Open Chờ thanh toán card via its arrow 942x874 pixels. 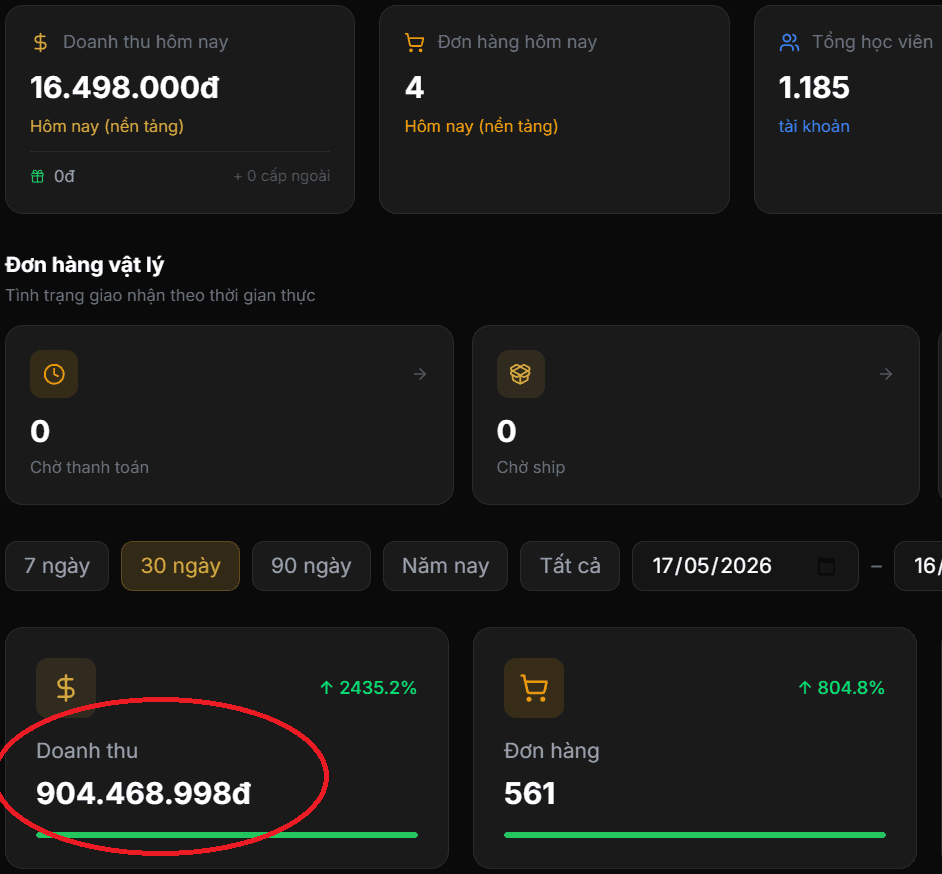[420, 374]
